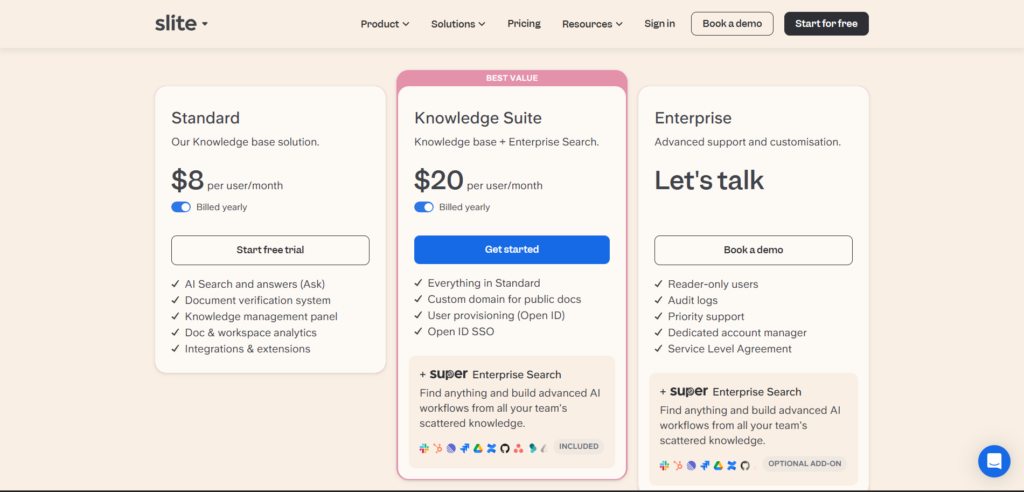Click the Let's talk heading
This screenshot has height=492, width=1024.
709,180
